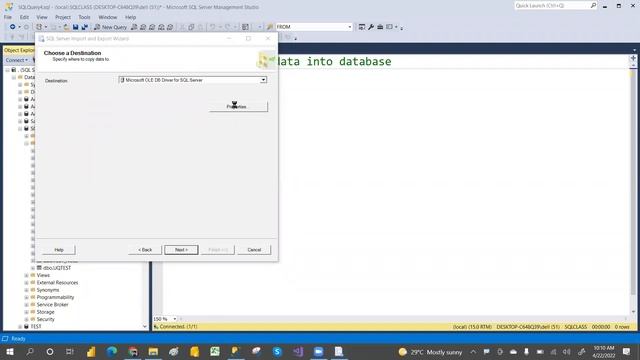Expand the Service Broker folder node

(x=27, y=305)
